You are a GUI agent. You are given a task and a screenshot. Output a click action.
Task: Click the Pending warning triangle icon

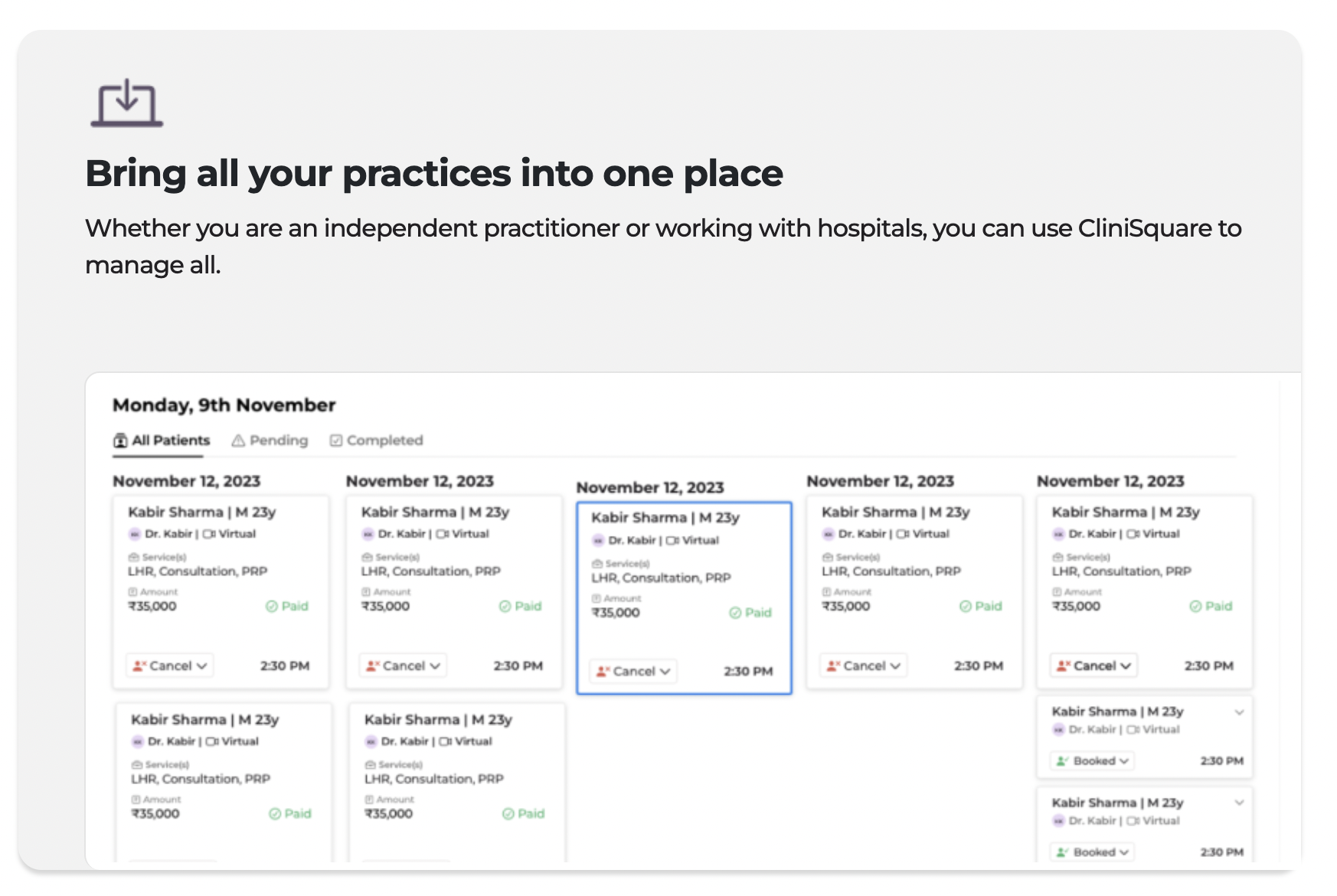pos(238,440)
